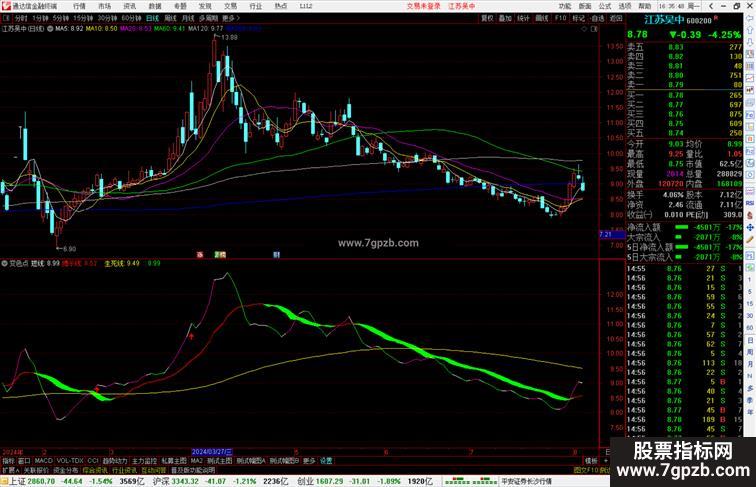Open the 资金分布 tab
Screen dimensions: 756x487
pos(66,470)
